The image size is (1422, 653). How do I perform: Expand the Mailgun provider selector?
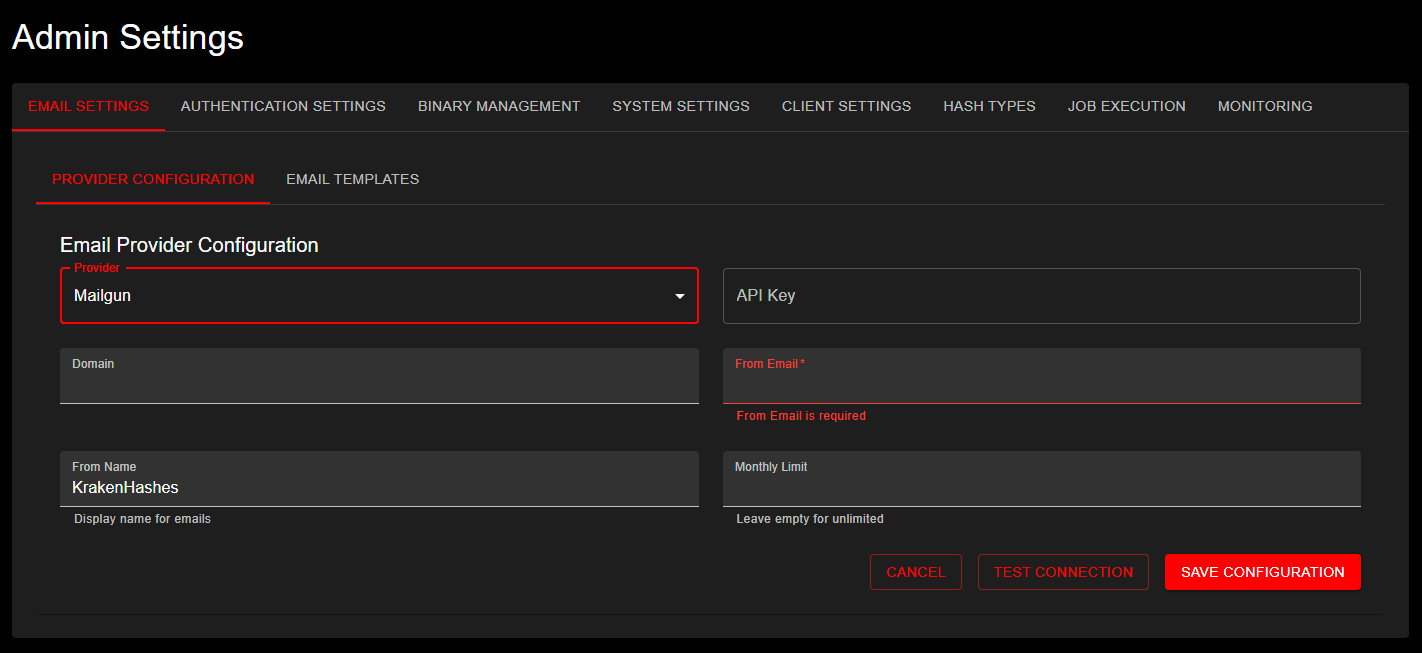(379, 295)
